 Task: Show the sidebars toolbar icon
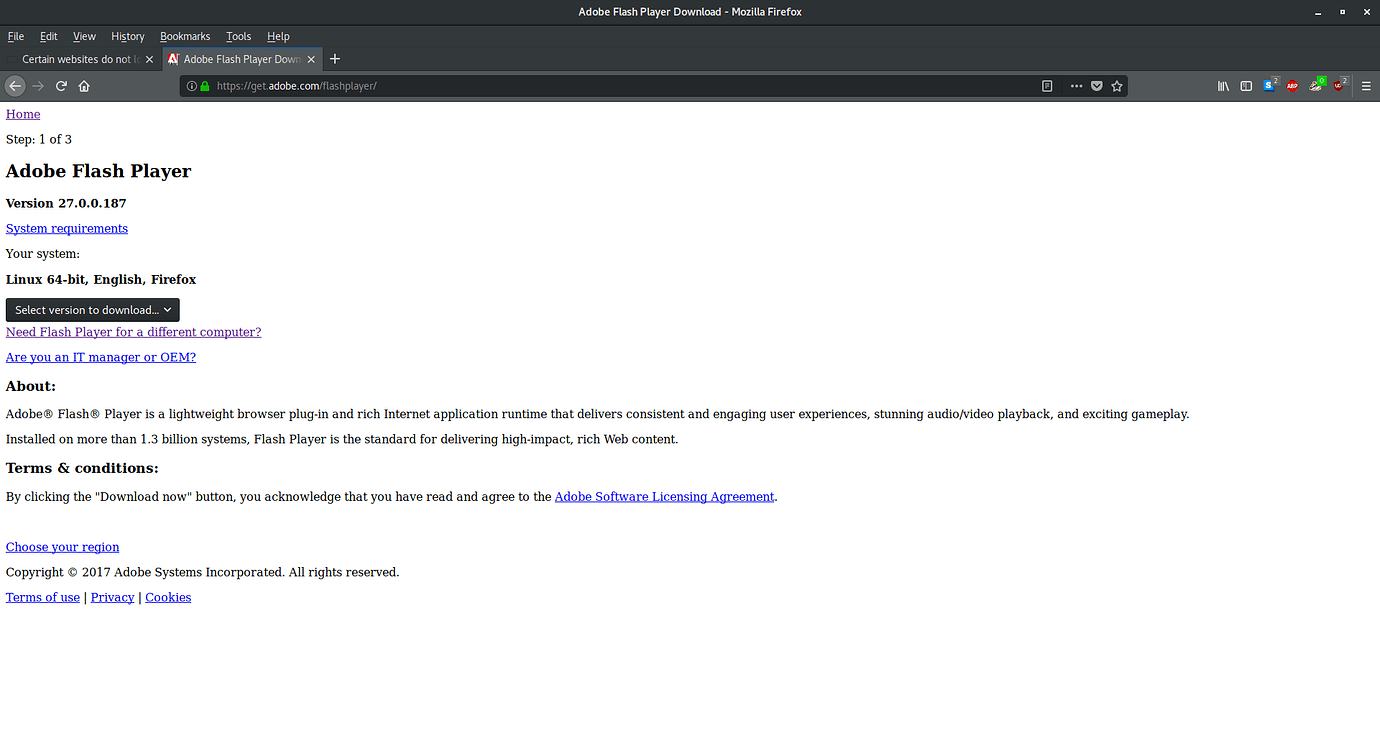point(1246,86)
